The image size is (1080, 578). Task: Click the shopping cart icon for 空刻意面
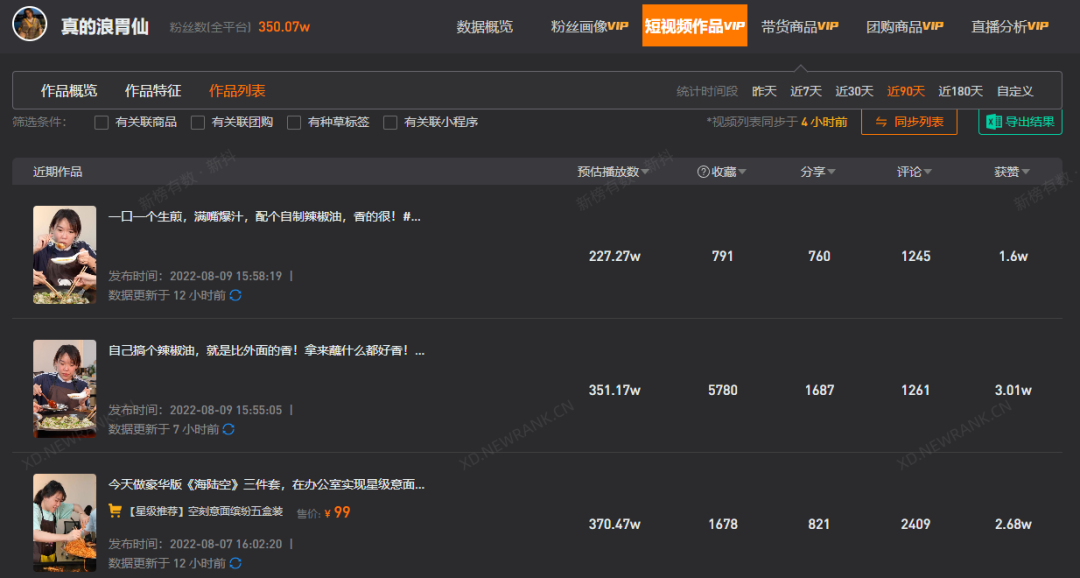tap(115, 511)
